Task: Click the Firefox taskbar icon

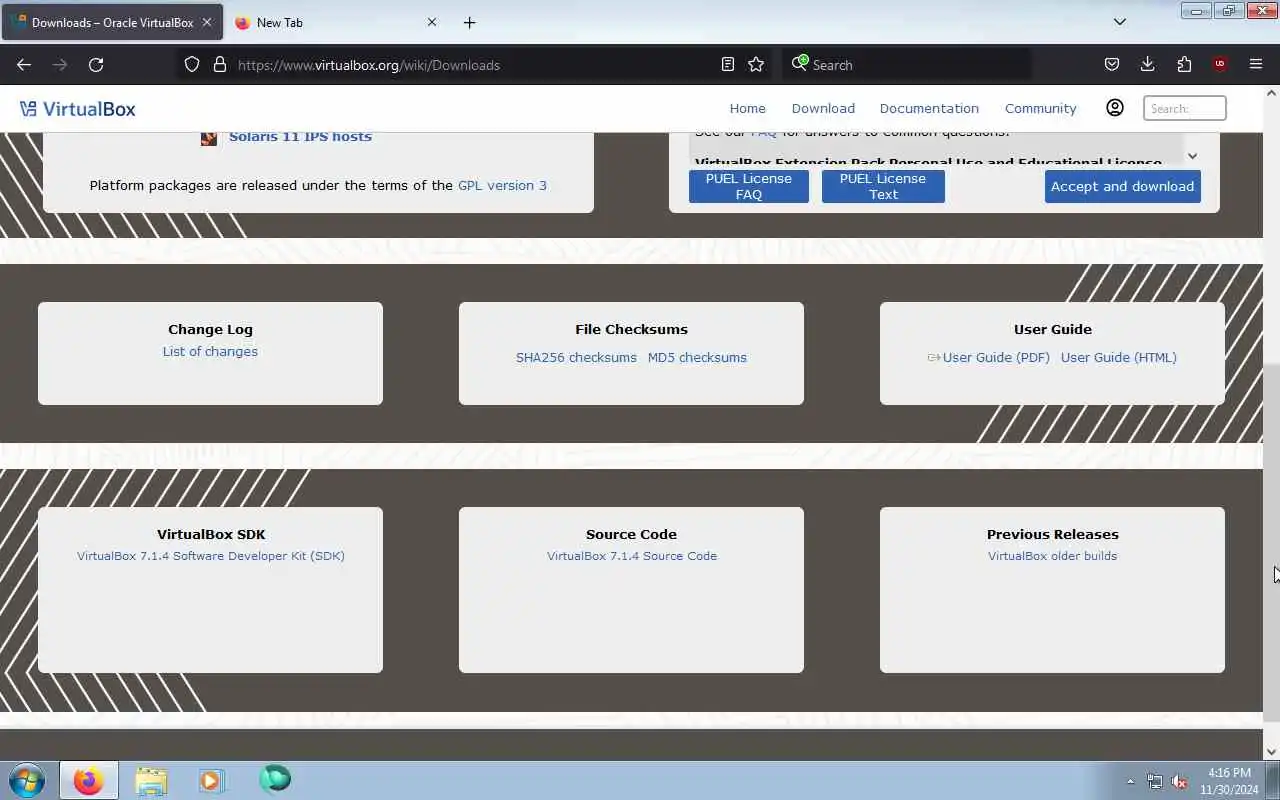Action: pos(88,780)
